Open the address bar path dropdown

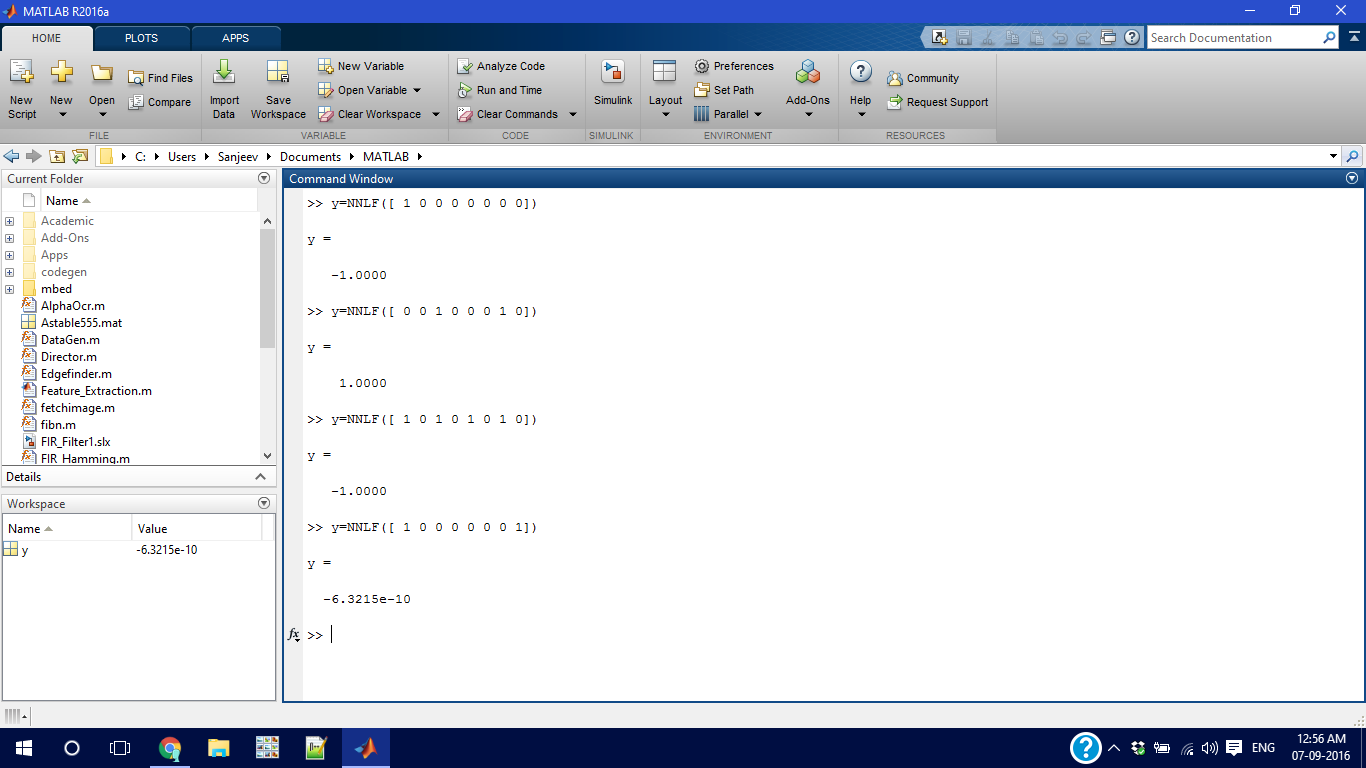click(x=1333, y=157)
